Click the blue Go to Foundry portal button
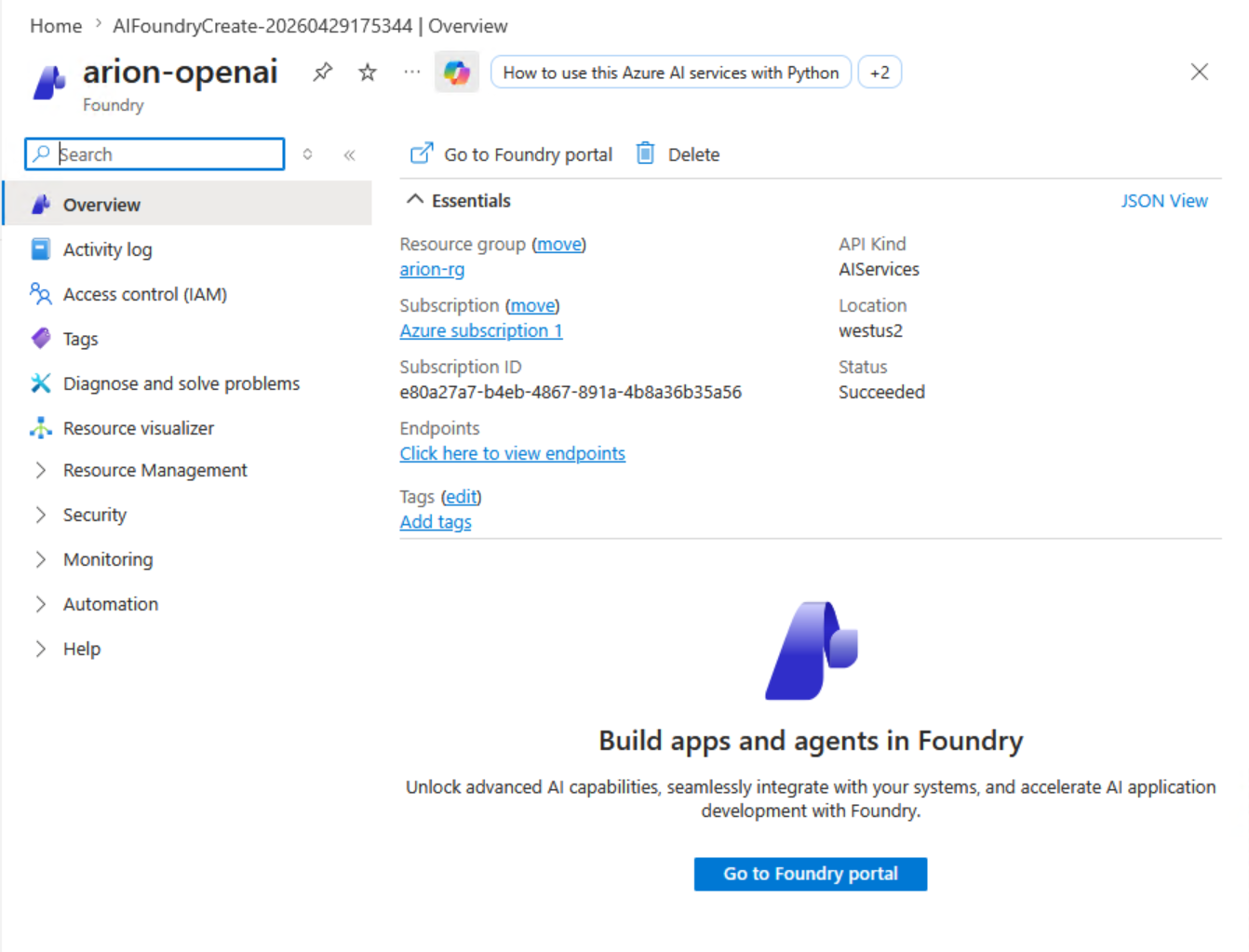The height and width of the screenshot is (952, 1249). click(x=811, y=874)
